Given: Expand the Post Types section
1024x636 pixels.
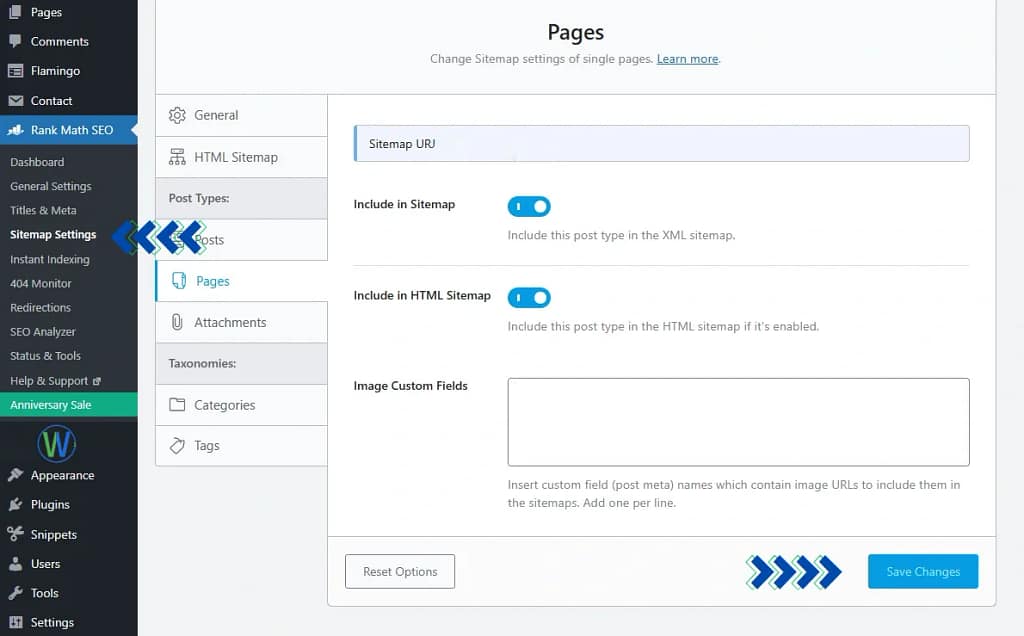Looking at the screenshot, I should (x=199, y=198).
